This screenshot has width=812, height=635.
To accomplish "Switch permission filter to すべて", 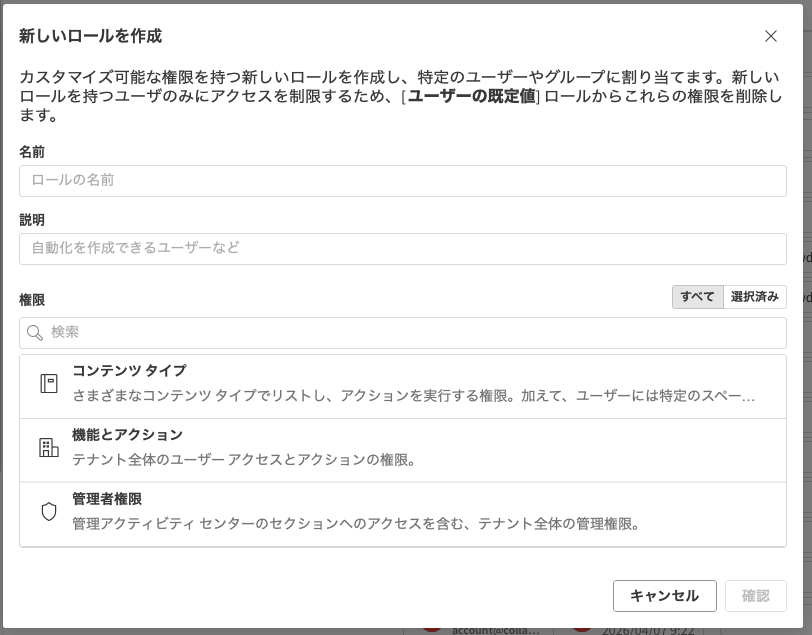I will (x=697, y=297).
